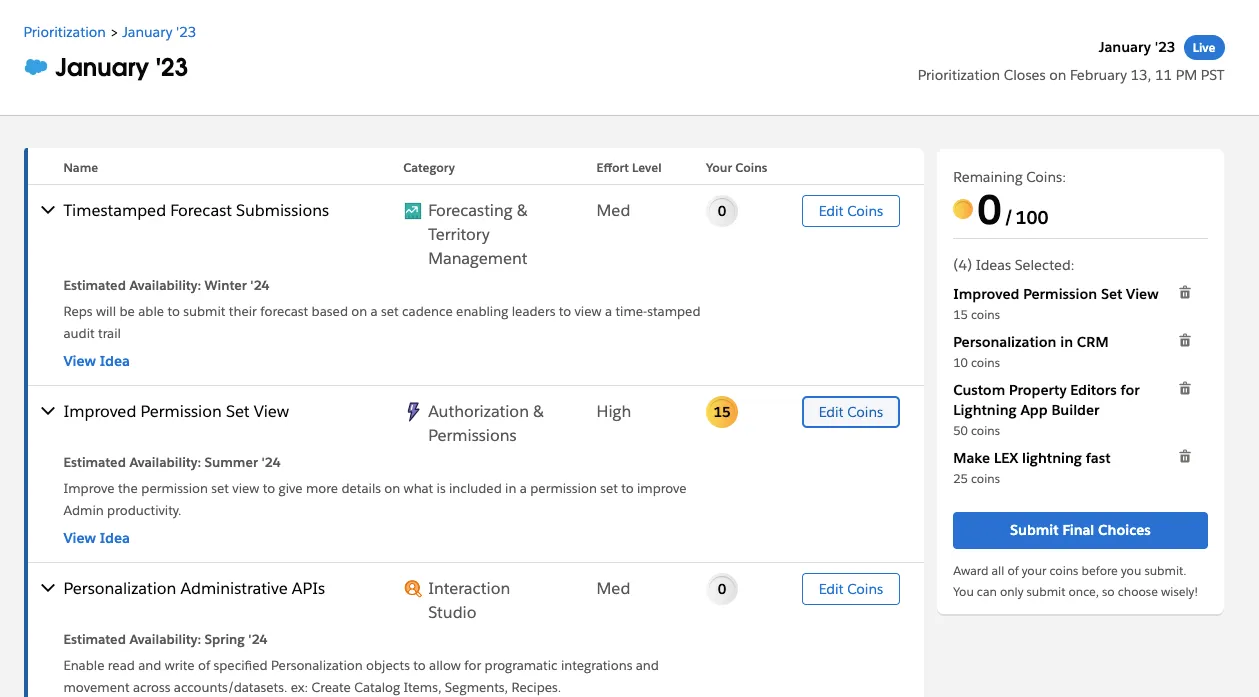Remove Personalization in CRM via trash icon
Image resolution: width=1259 pixels, height=697 pixels.
coord(1185,341)
